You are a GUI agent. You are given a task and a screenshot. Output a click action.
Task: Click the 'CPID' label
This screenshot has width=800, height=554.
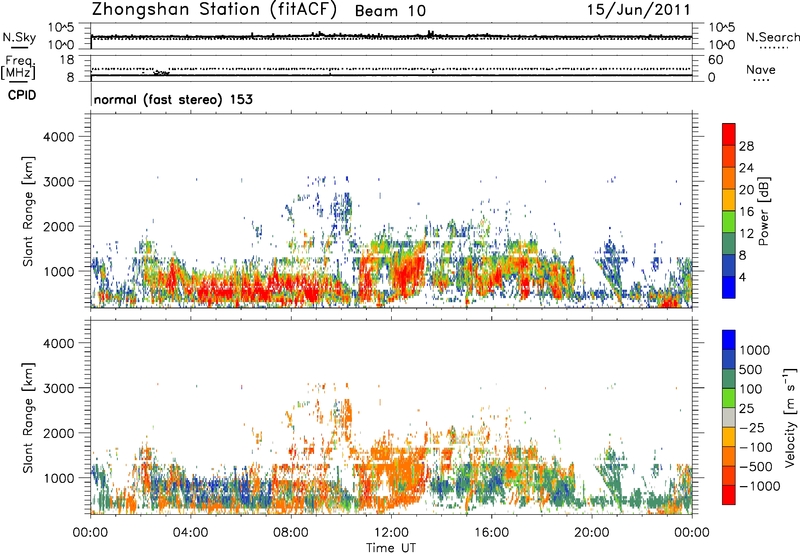(22, 95)
